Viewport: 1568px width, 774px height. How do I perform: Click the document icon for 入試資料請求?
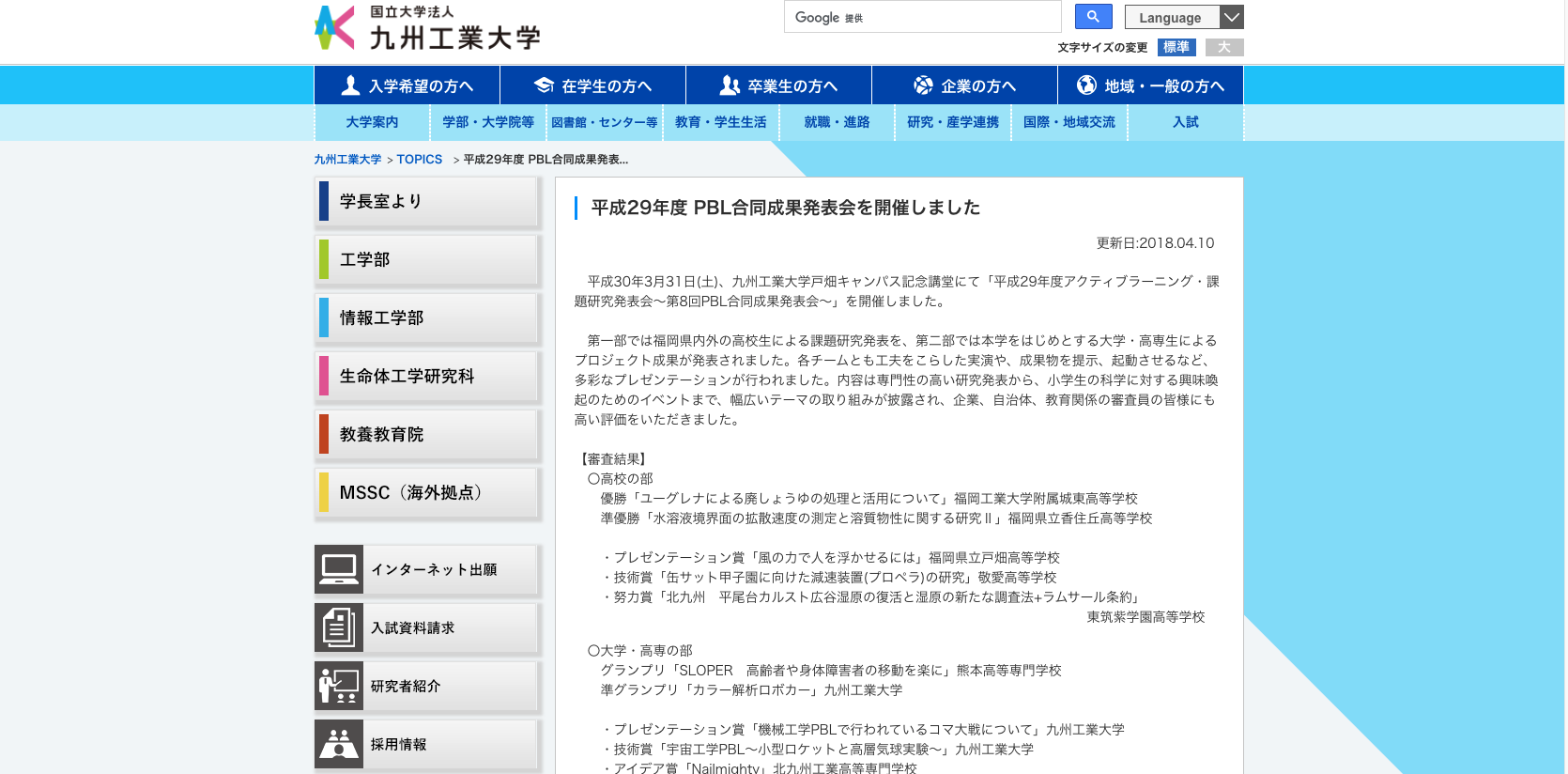pyautogui.click(x=339, y=627)
